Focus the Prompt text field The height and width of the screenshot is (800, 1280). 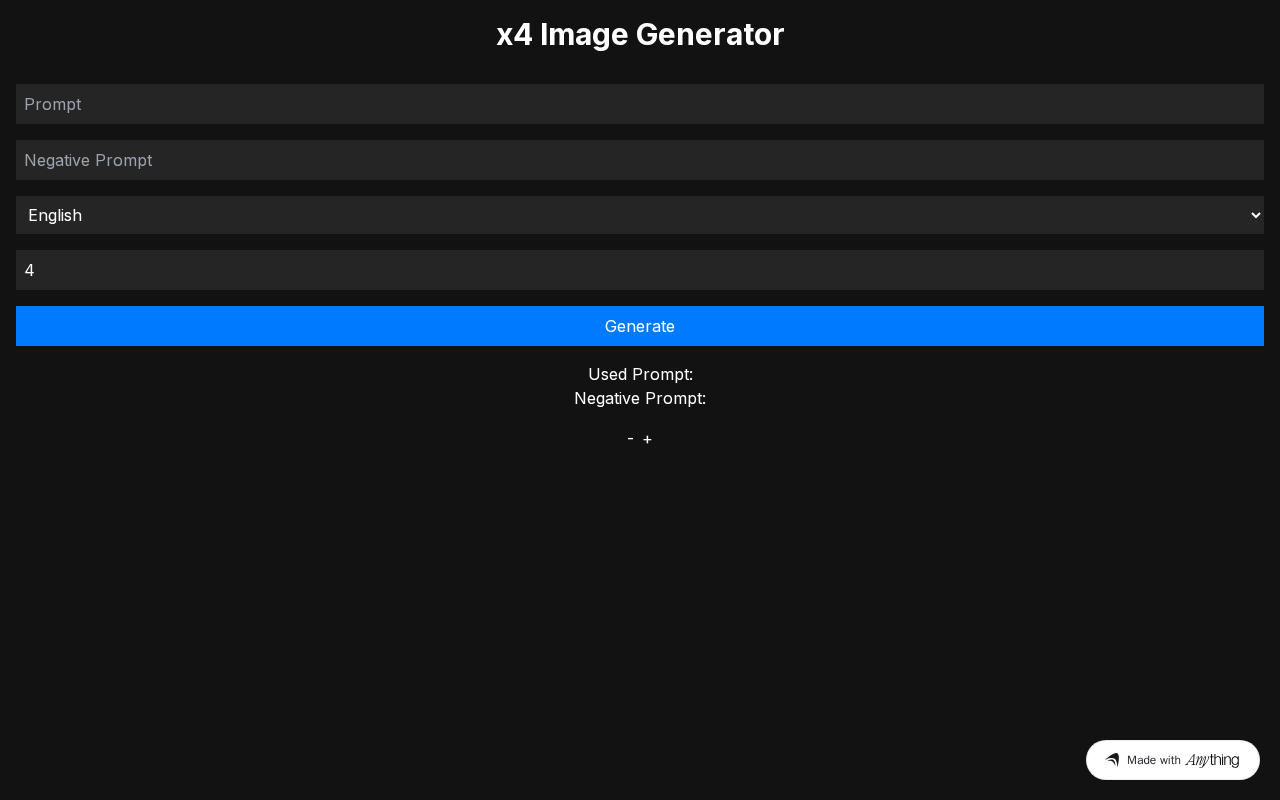(x=640, y=104)
